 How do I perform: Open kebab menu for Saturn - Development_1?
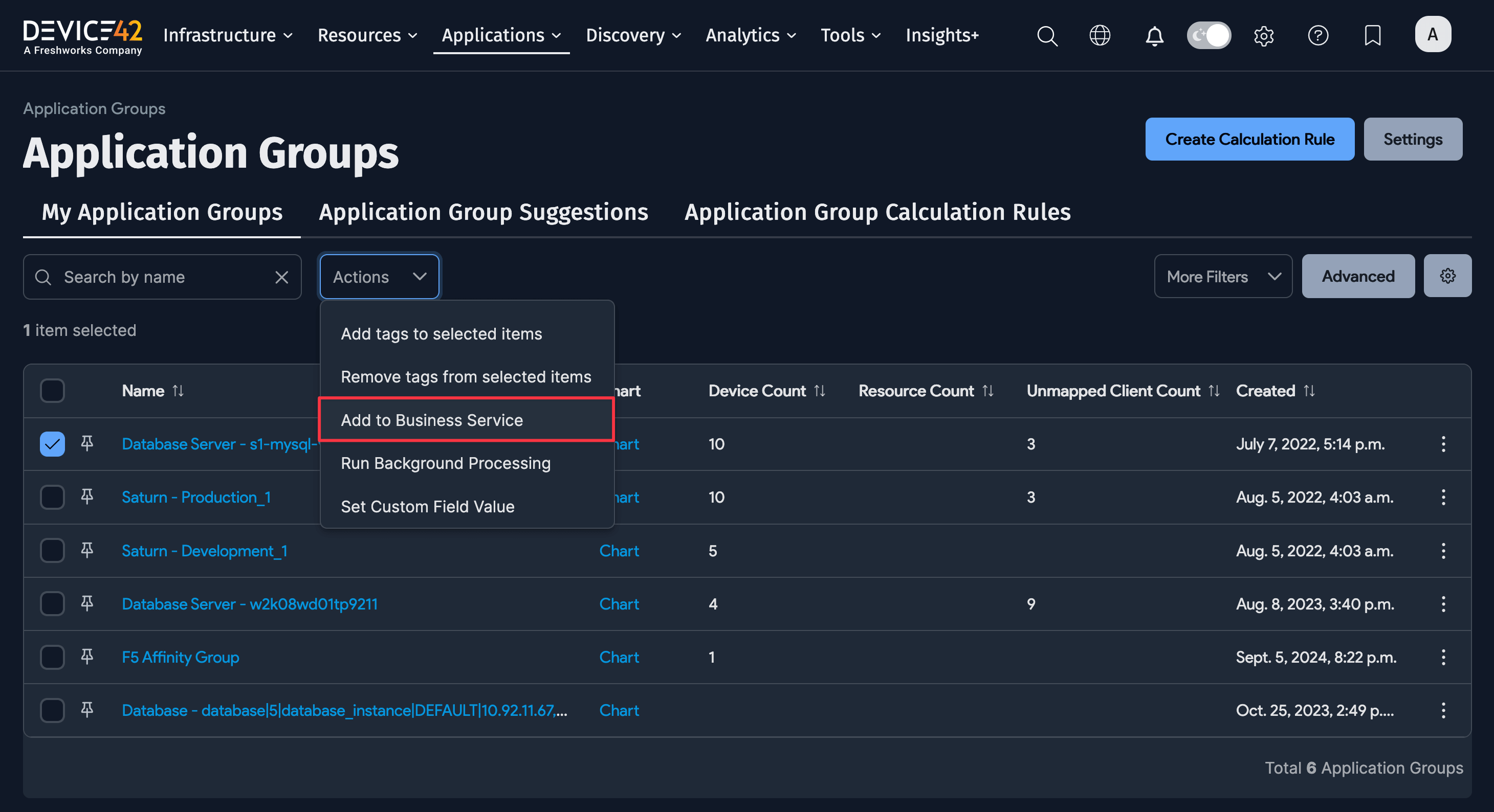click(x=1443, y=551)
